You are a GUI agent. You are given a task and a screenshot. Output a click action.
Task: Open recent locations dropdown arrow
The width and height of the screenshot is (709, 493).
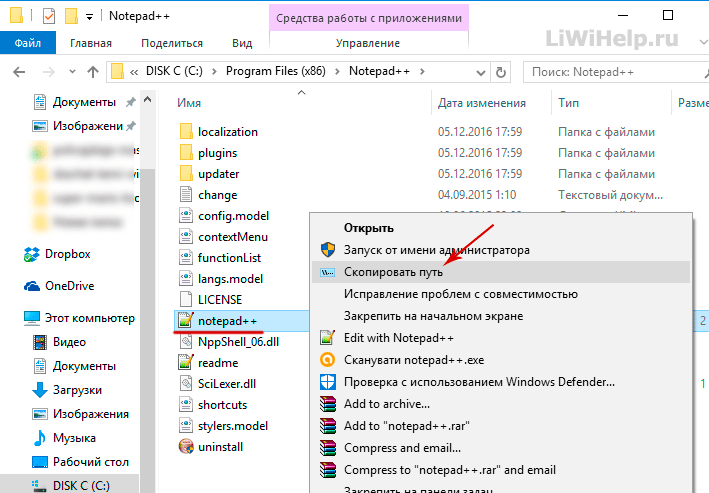click(x=72, y=71)
